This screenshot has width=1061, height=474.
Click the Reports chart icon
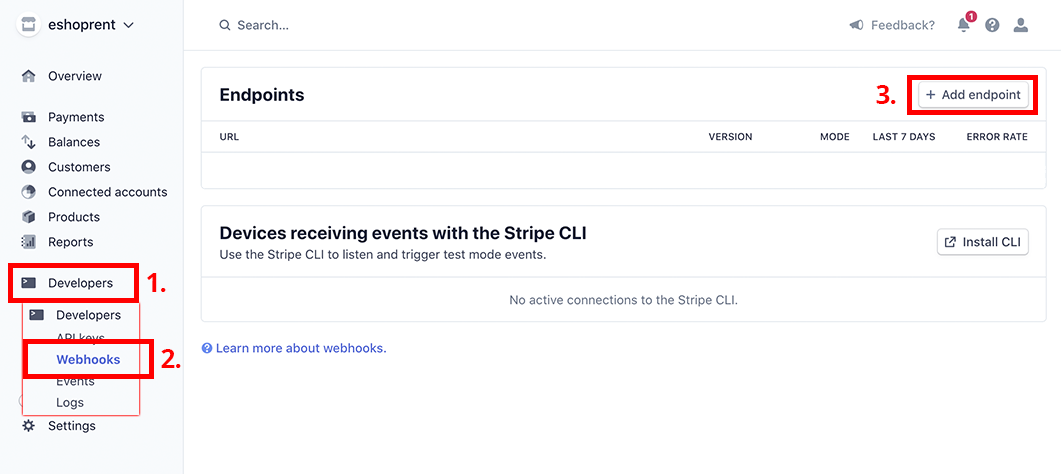[28, 241]
